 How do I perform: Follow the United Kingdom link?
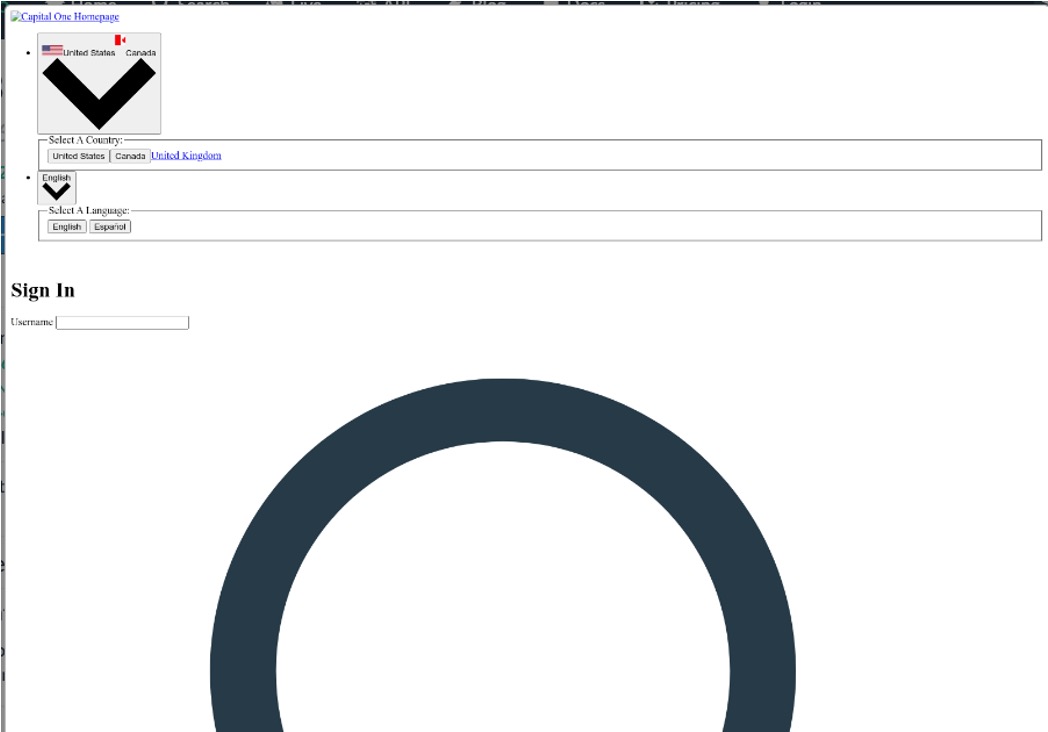[186, 156]
